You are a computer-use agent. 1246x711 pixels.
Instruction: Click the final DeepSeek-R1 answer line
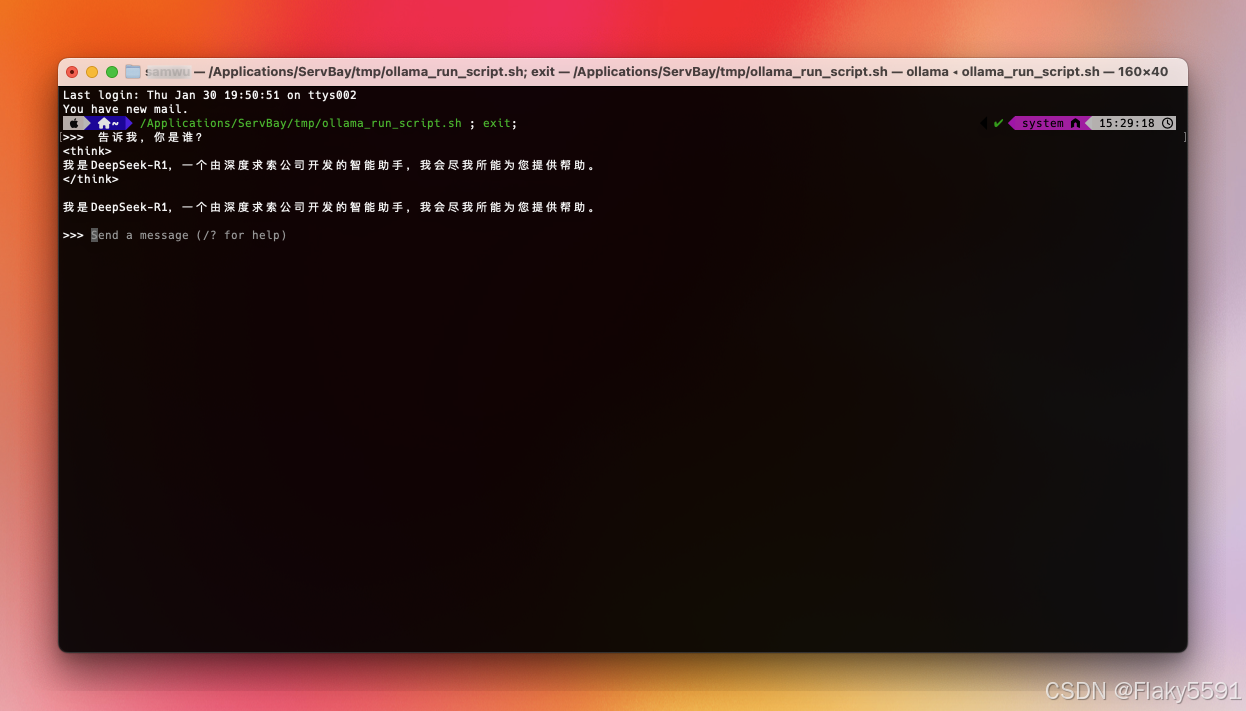click(330, 207)
